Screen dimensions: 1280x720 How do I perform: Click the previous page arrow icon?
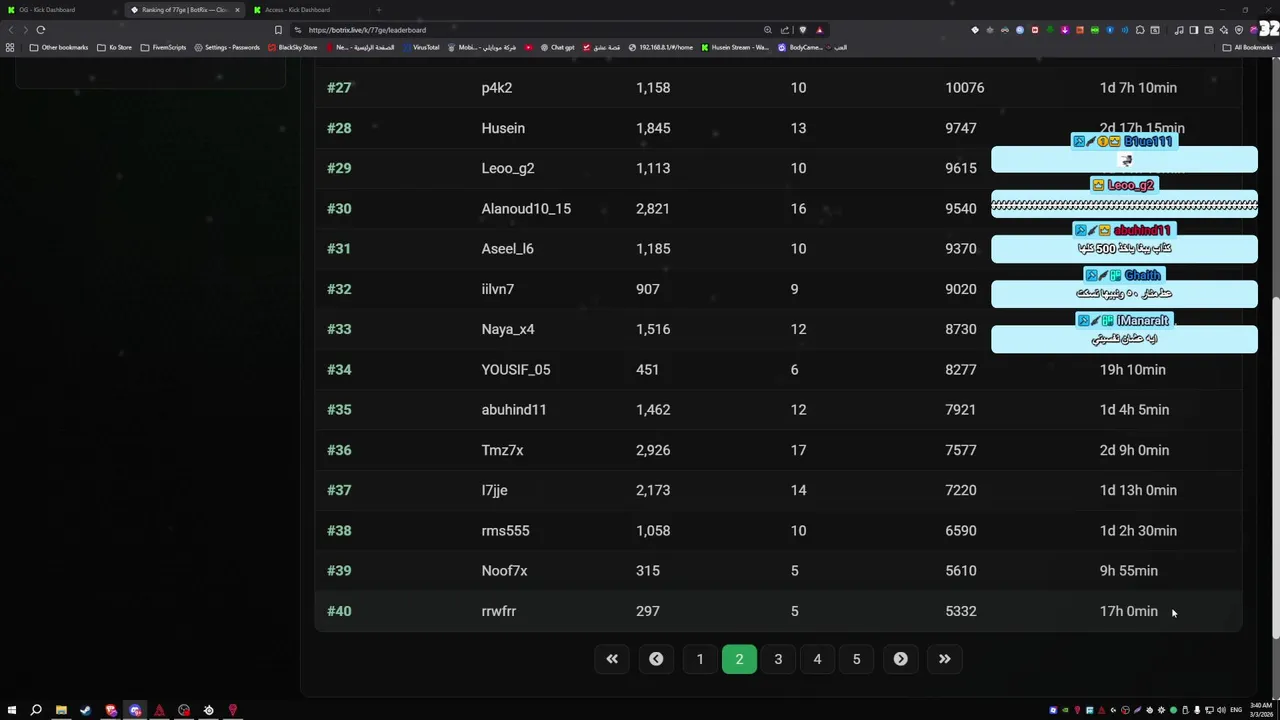click(x=656, y=659)
